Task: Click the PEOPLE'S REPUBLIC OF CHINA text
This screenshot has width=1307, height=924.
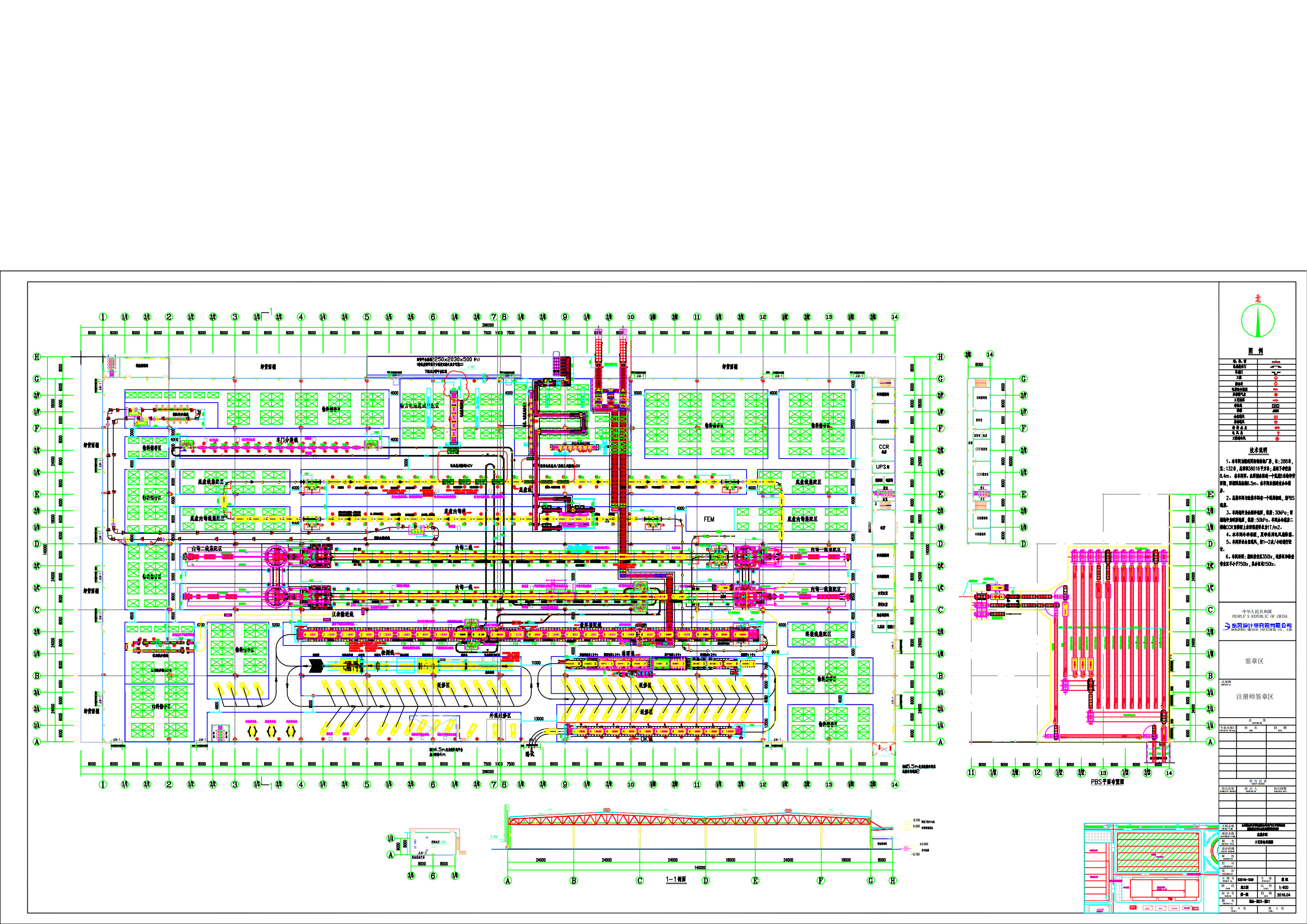Action: pyautogui.click(x=1259, y=616)
